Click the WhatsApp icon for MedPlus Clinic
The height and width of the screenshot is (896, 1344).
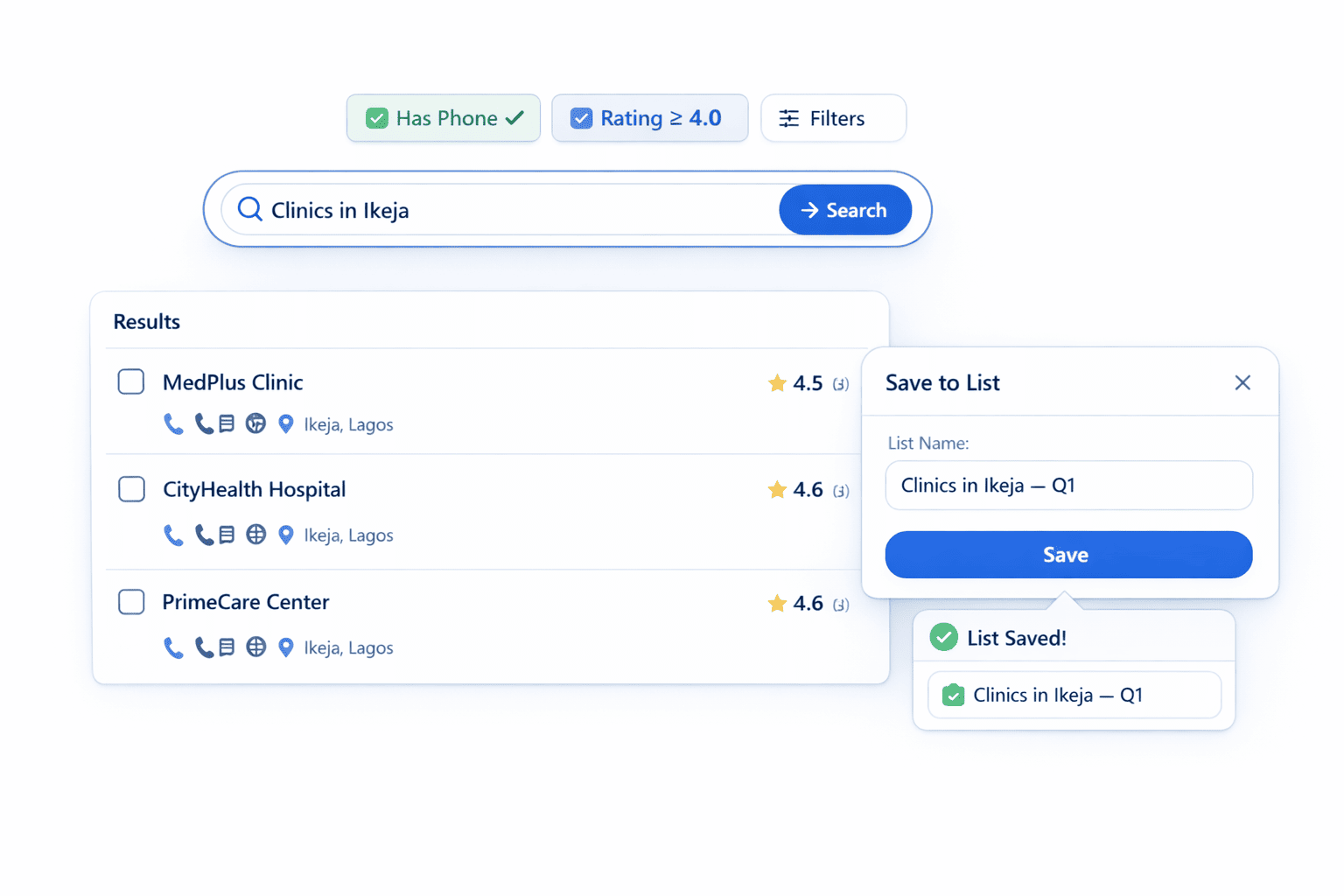pyautogui.click(x=255, y=423)
